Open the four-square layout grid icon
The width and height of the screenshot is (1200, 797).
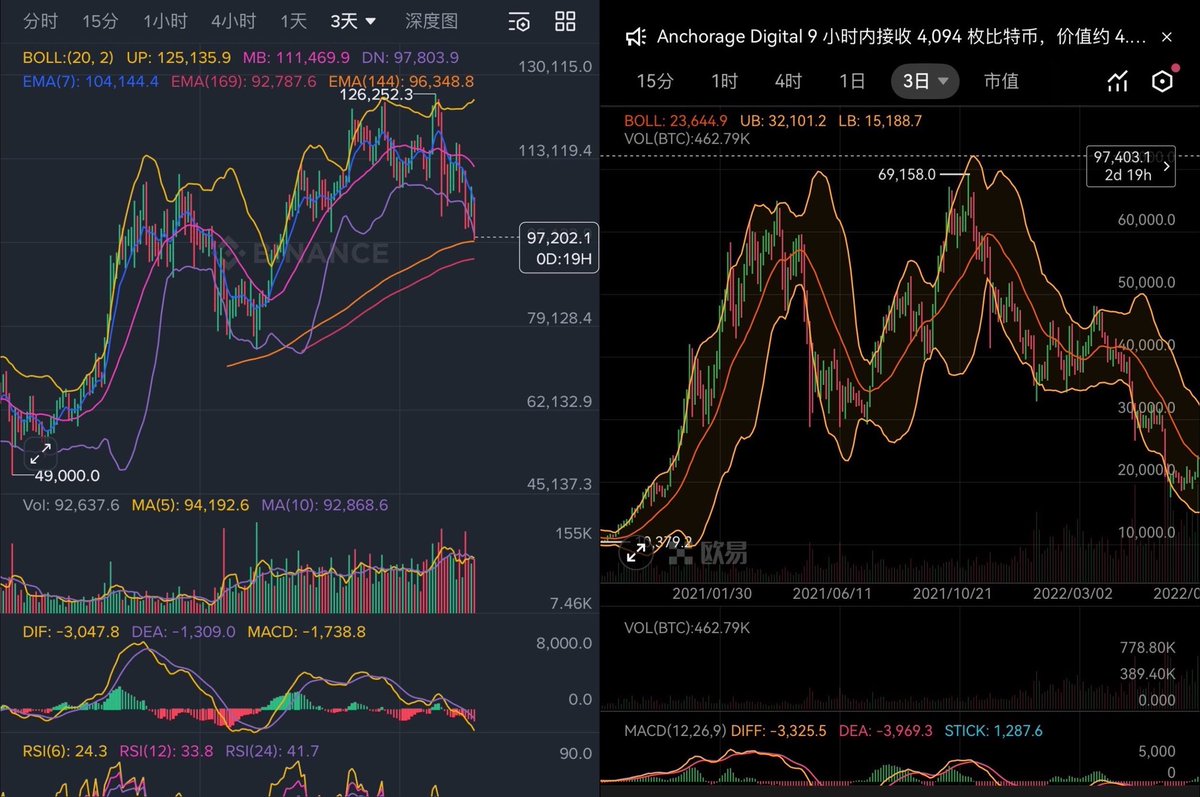click(x=565, y=21)
